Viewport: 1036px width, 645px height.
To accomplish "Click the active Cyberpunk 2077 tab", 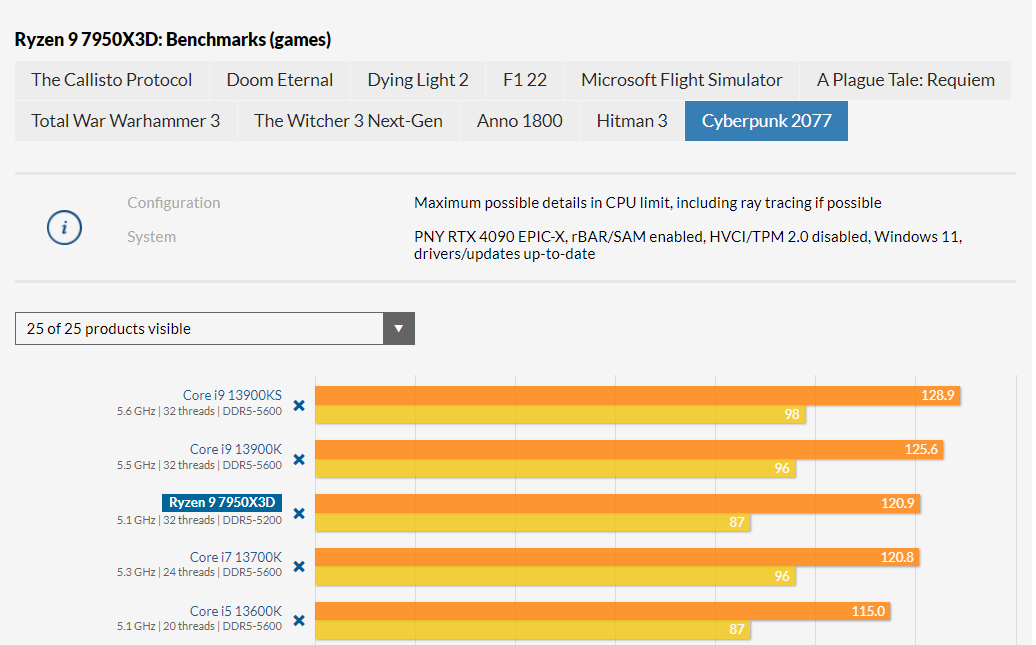I will pyautogui.click(x=766, y=121).
